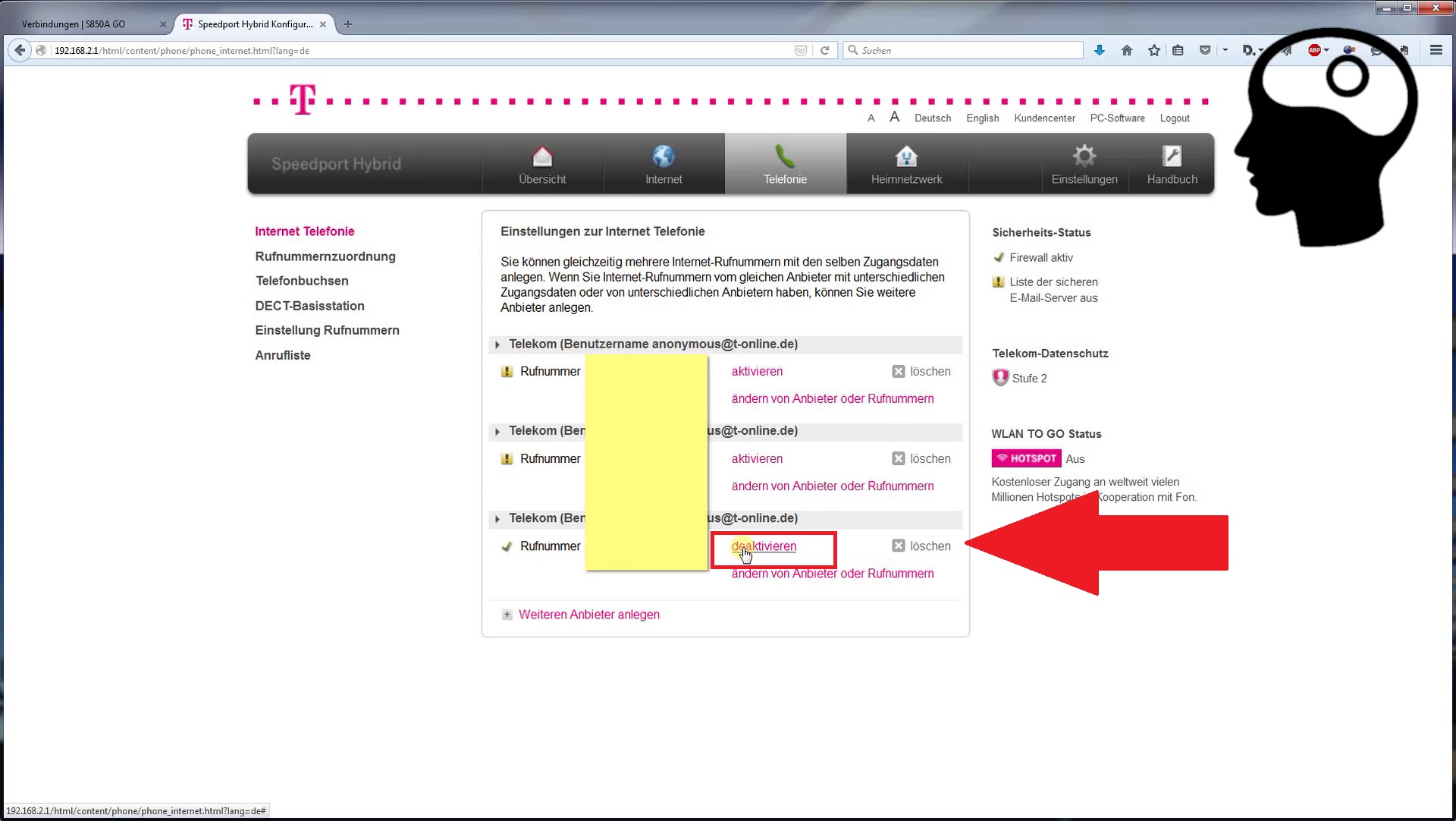
Task: Open Stufe 2 privacy level
Action: pos(1029,378)
